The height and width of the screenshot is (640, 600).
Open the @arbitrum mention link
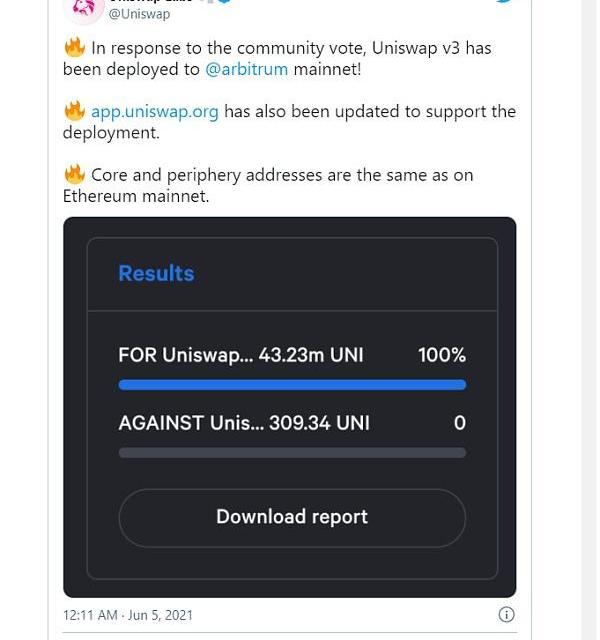pyautogui.click(x=246, y=69)
